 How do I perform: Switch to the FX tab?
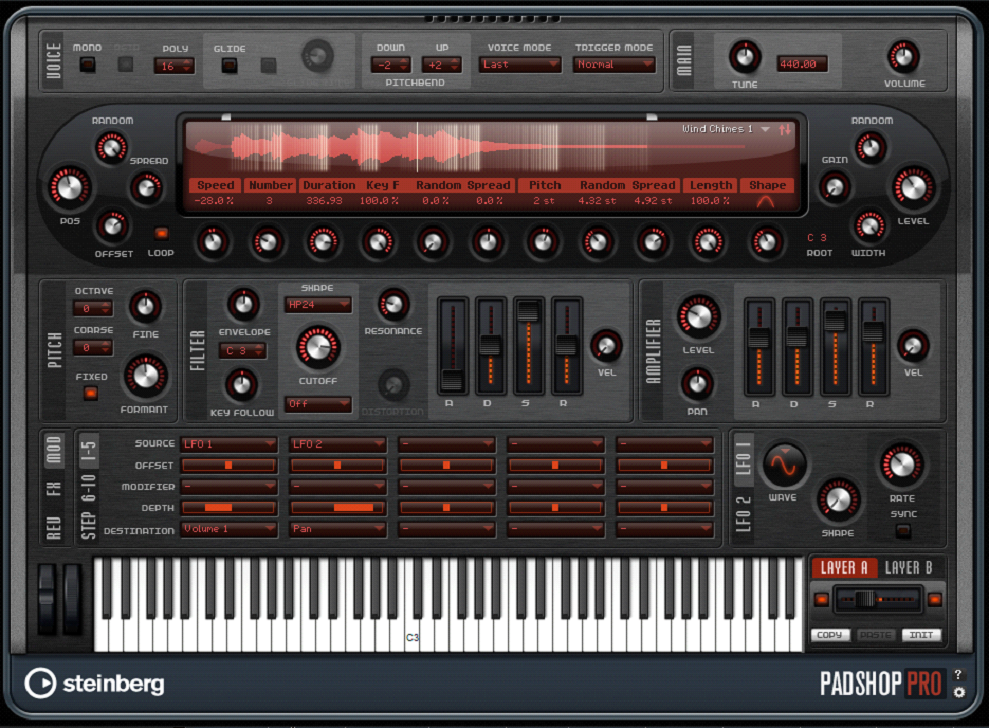pos(54,489)
